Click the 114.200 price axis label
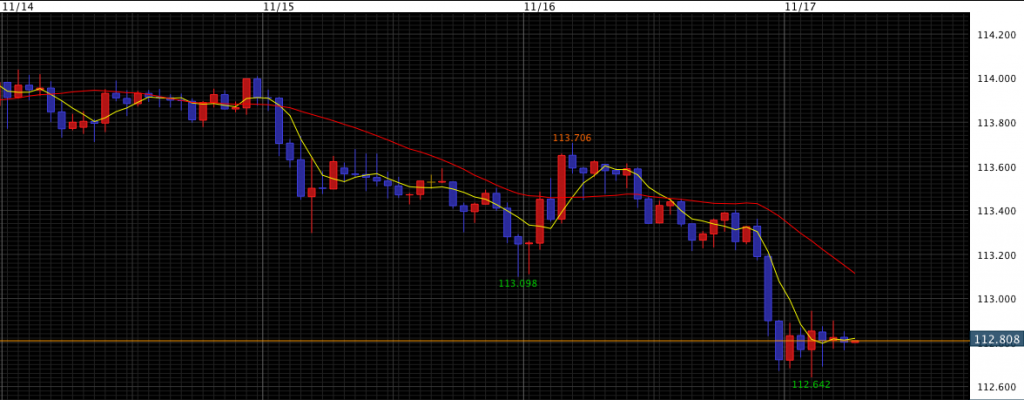The image size is (1024, 400). (x=997, y=35)
